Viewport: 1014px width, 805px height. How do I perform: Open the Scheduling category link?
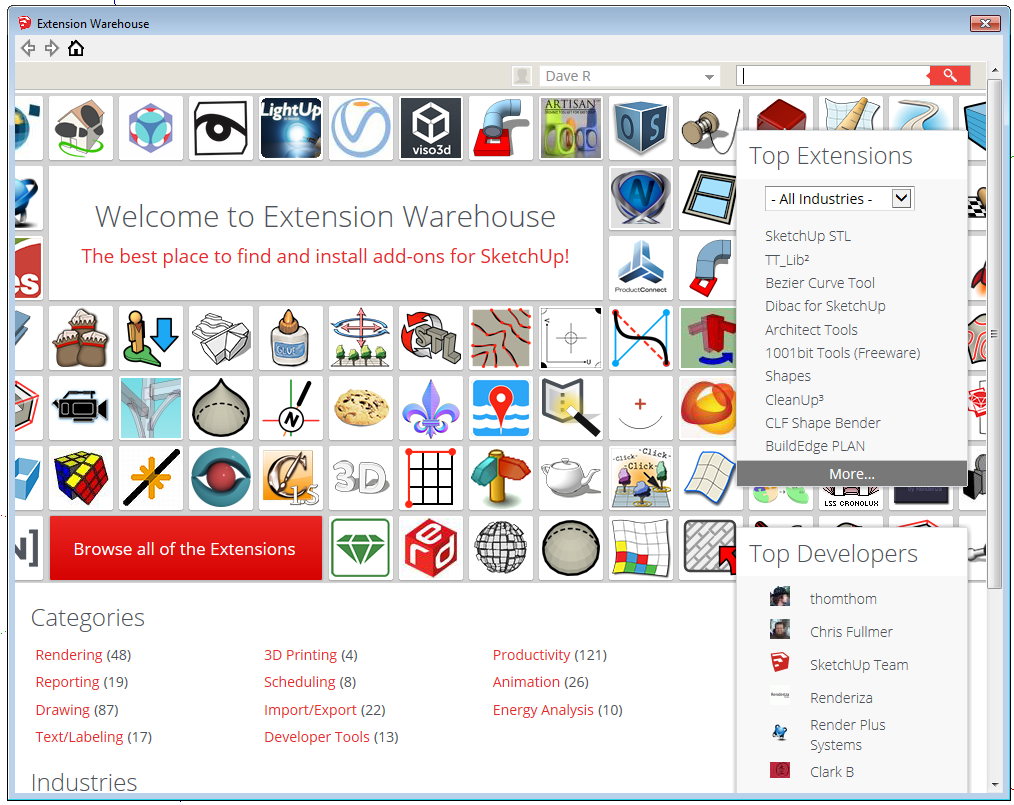coord(299,682)
